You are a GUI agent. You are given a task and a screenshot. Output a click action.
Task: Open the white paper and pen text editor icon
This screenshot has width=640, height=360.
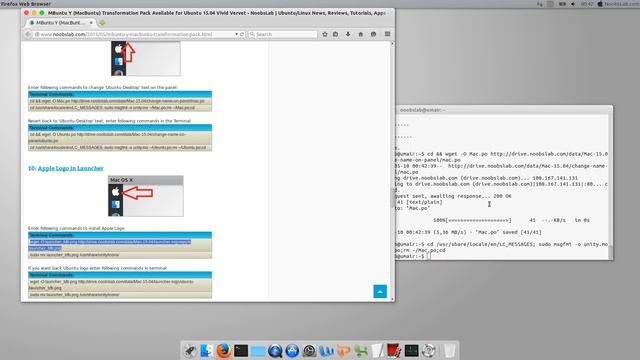(x=378, y=351)
